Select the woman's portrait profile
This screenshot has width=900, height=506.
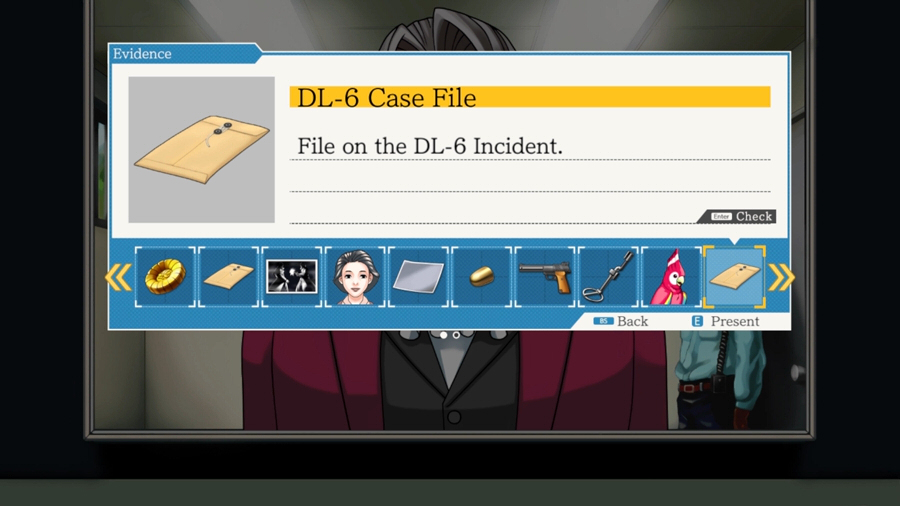click(x=355, y=277)
